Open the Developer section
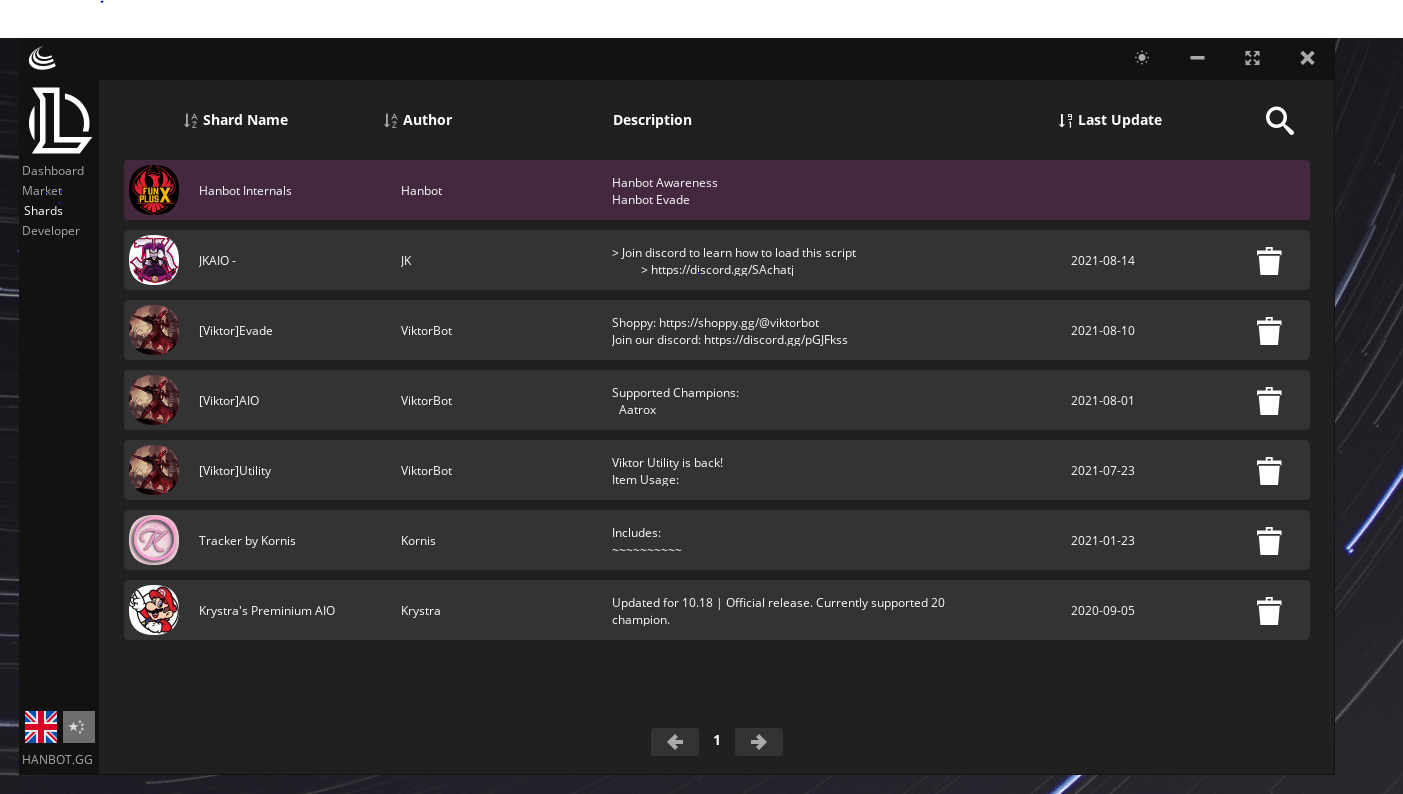Image resolution: width=1403 pixels, height=794 pixels. 51,231
